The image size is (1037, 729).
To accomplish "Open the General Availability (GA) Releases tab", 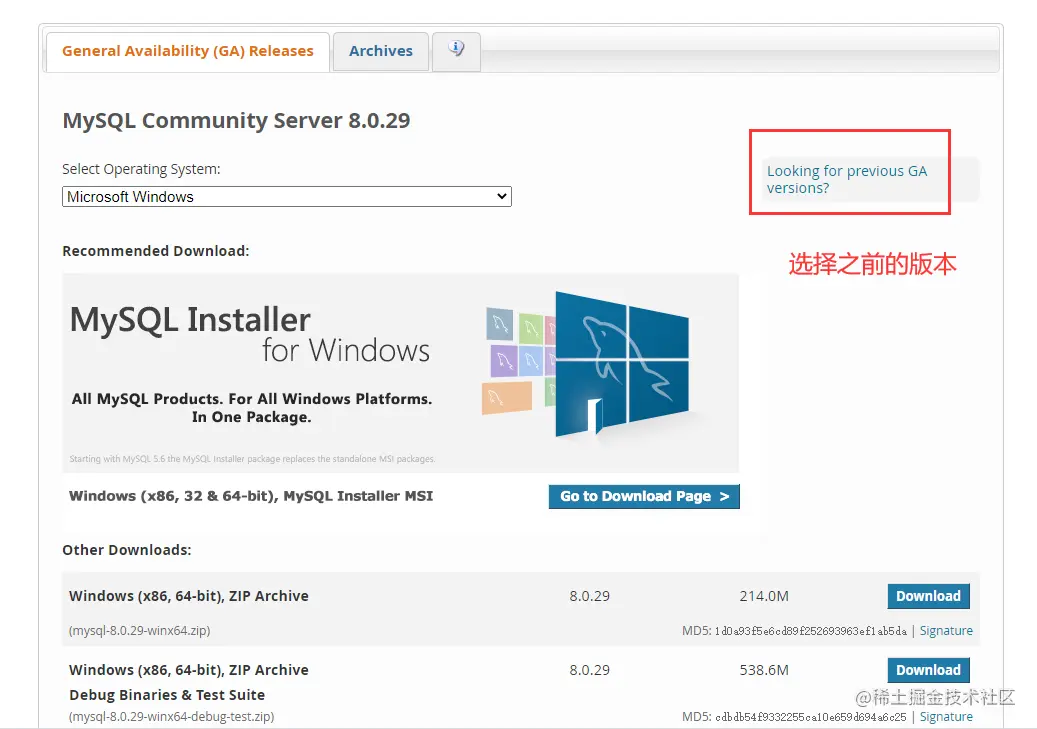I will pyautogui.click(x=188, y=52).
